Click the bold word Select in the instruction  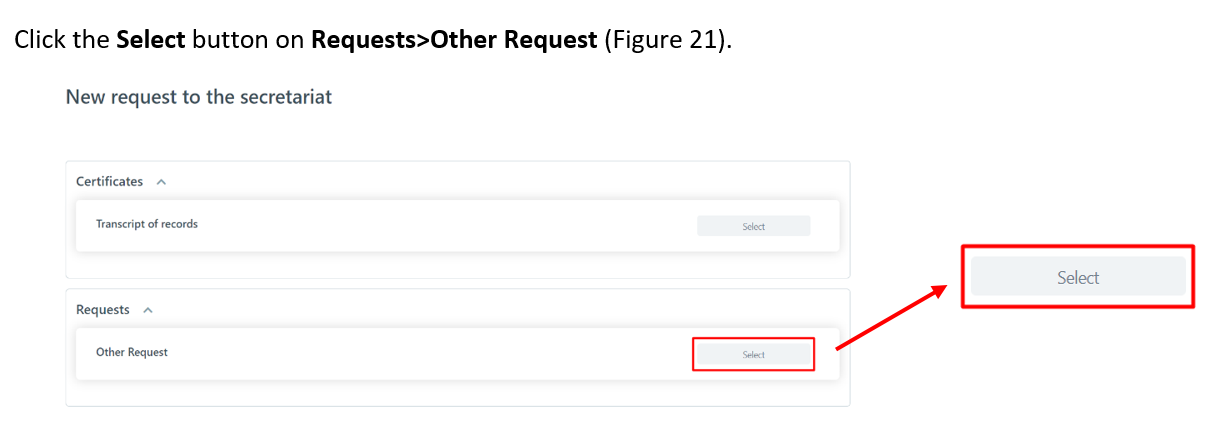pyautogui.click(x=151, y=42)
